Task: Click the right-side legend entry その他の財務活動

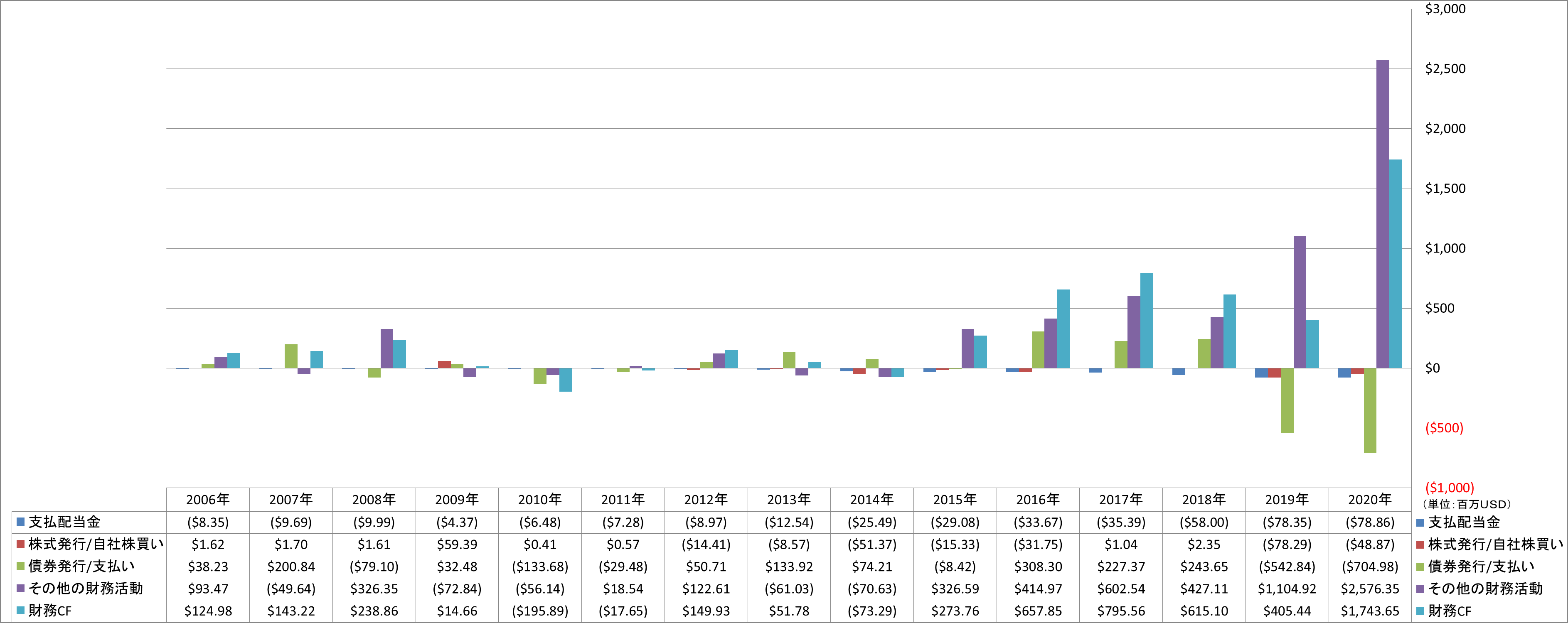Action: [x=1480, y=589]
